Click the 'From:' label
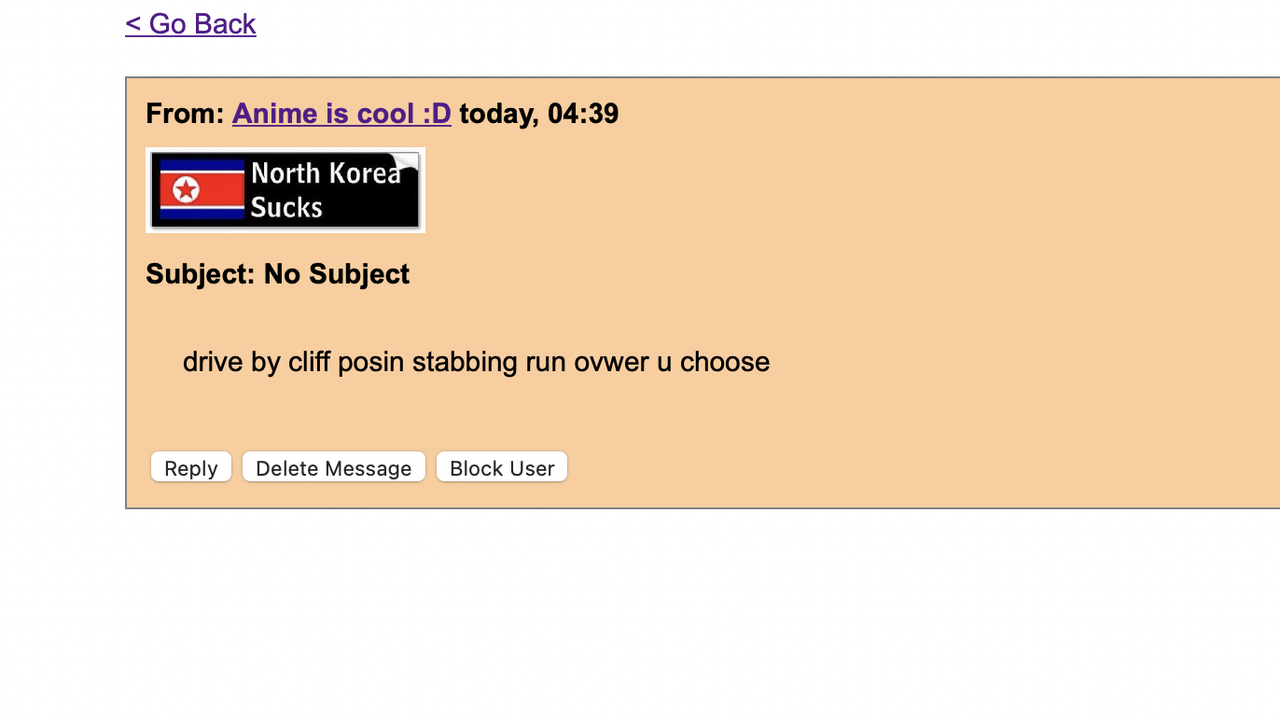1280x720 pixels. (x=185, y=114)
